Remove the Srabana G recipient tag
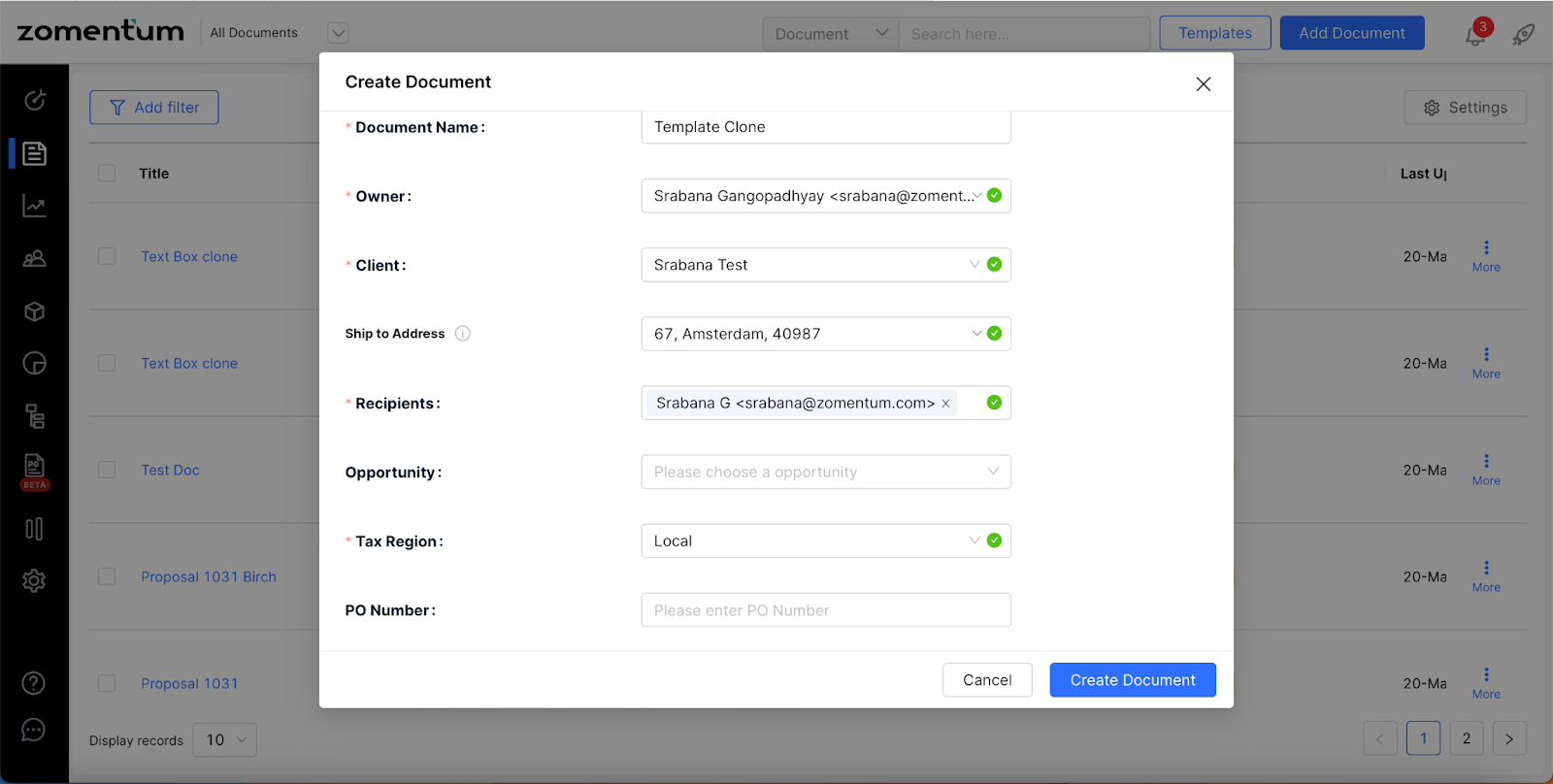 tap(945, 404)
